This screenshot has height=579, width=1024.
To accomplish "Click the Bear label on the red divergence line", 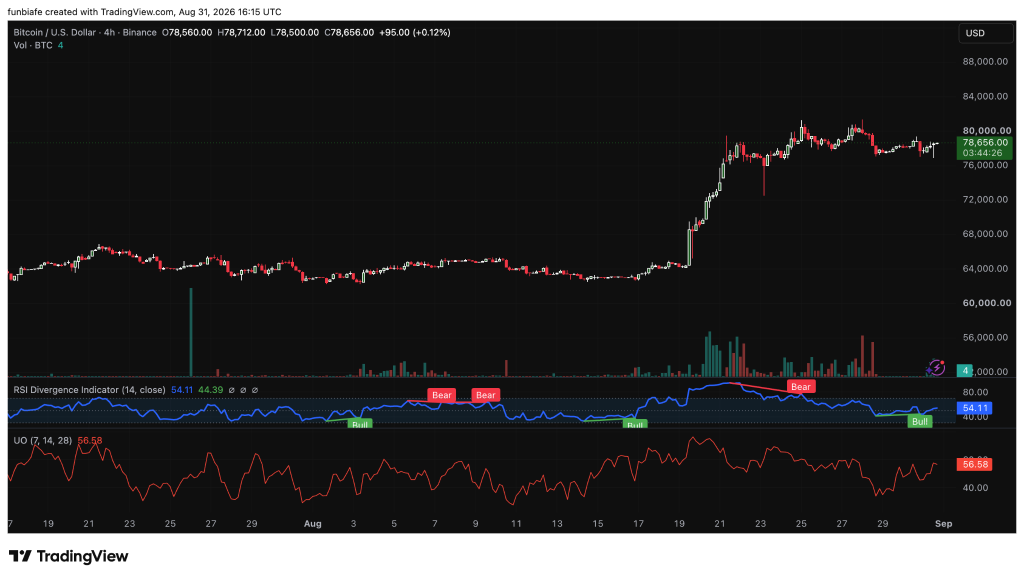I will pyautogui.click(x=801, y=387).
